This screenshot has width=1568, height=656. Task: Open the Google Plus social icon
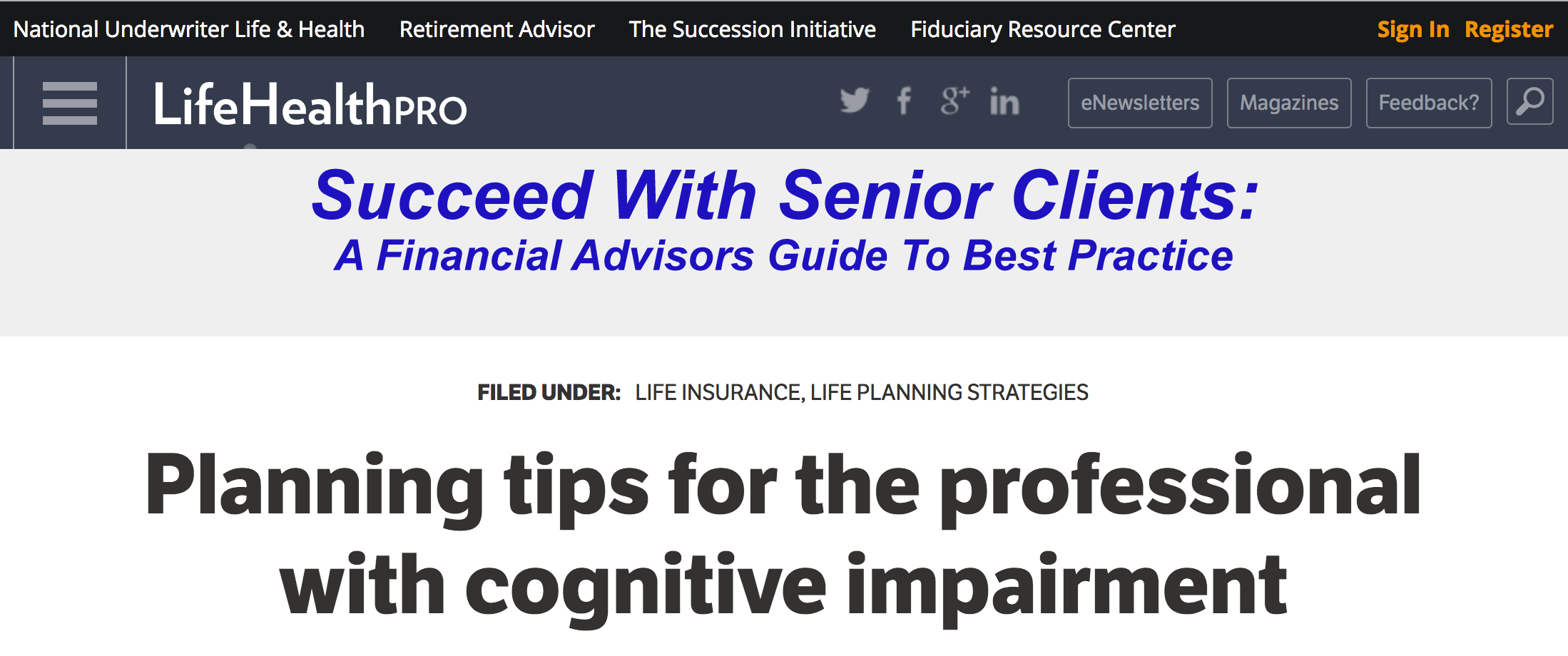pyautogui.click(x=954, y=101)
